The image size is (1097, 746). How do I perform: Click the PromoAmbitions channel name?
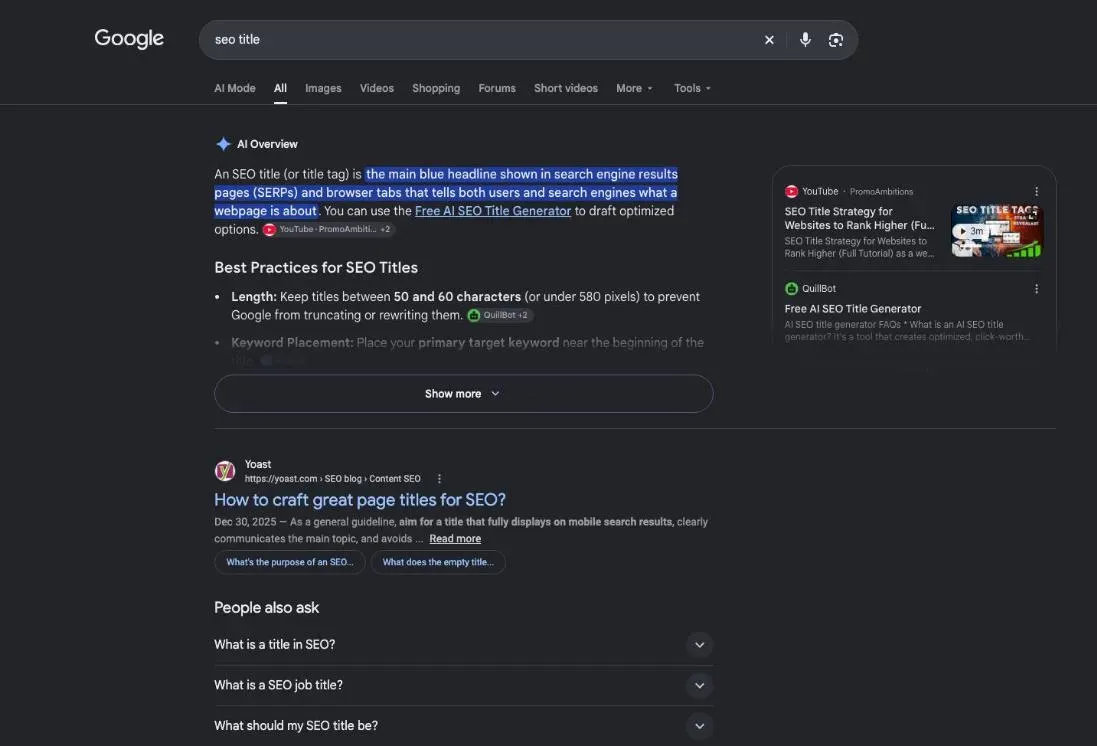pyautogui.click(x=881, y=192)
